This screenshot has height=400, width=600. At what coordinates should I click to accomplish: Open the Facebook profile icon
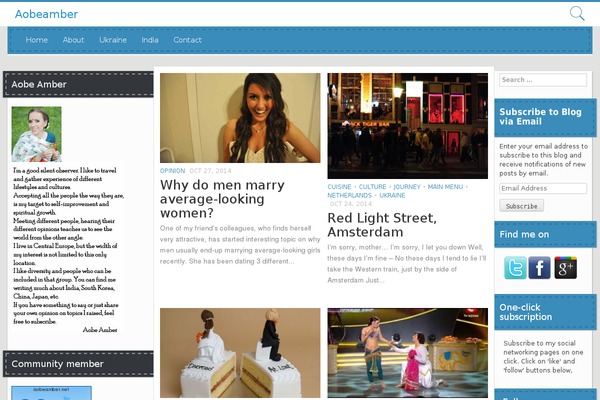tap(540, 268)
